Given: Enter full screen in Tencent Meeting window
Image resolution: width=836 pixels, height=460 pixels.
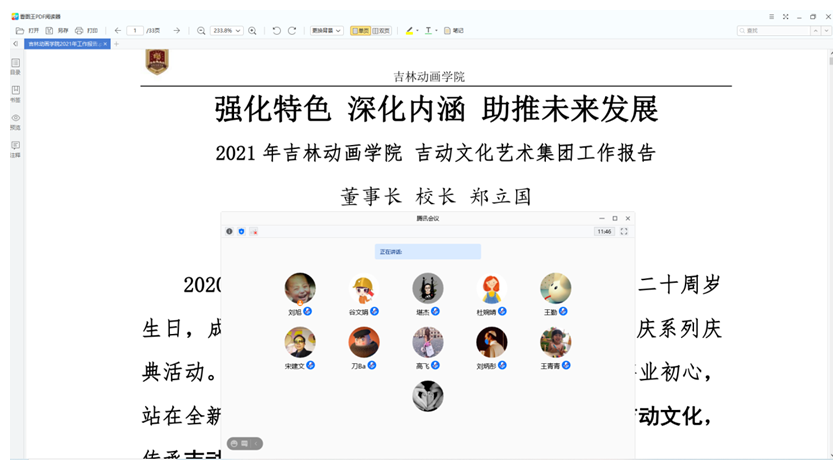Looking at the screenshot, I should [x=624, y=231].
